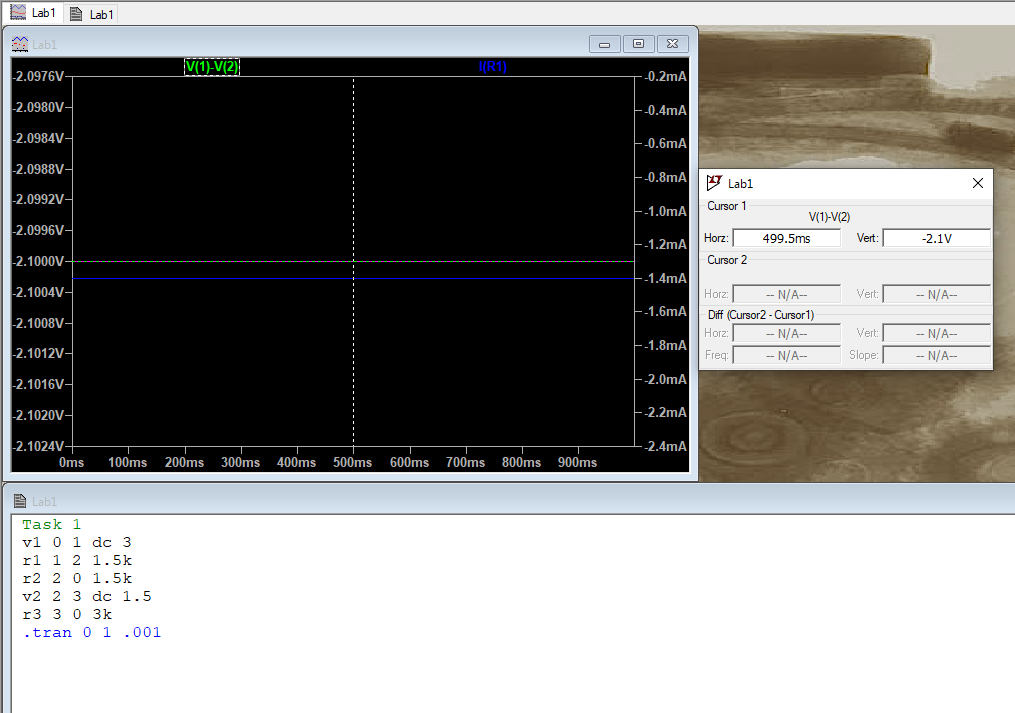
Task: Click the -1.0mA right axis label
Action: [665, 211]
